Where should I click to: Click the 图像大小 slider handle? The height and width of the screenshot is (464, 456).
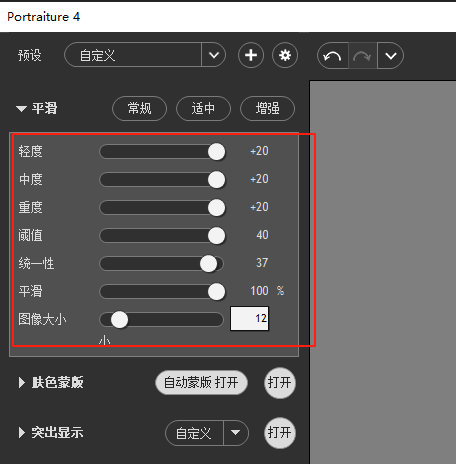119,320
